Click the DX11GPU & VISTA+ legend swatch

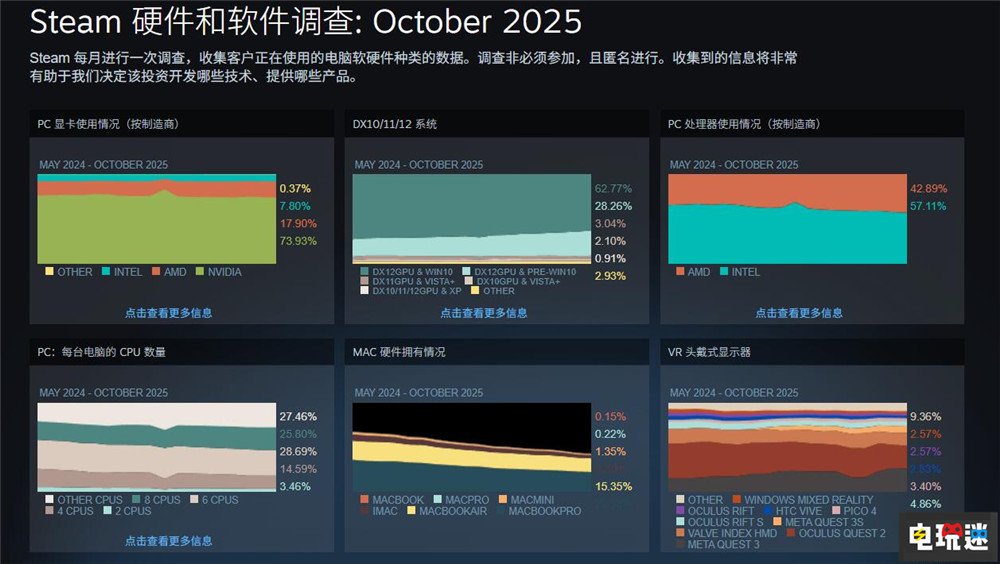click(364, 281)
